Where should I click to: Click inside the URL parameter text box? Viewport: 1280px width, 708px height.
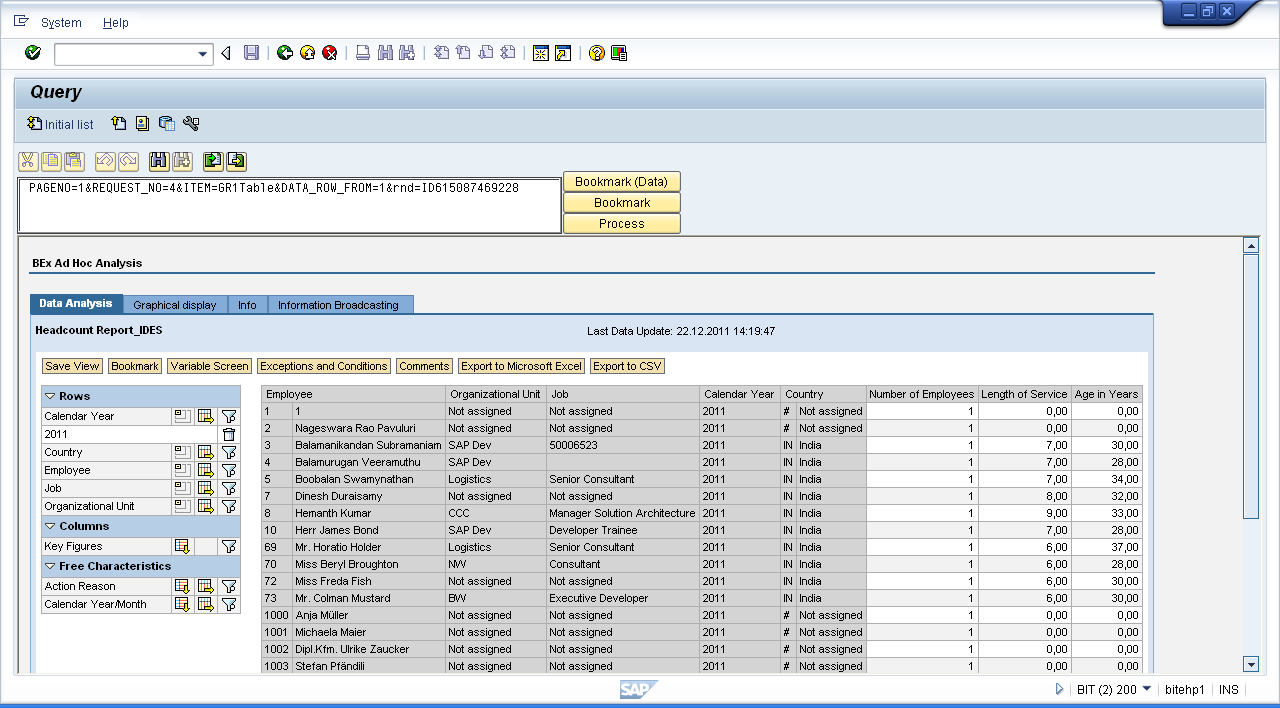point(290,206)
